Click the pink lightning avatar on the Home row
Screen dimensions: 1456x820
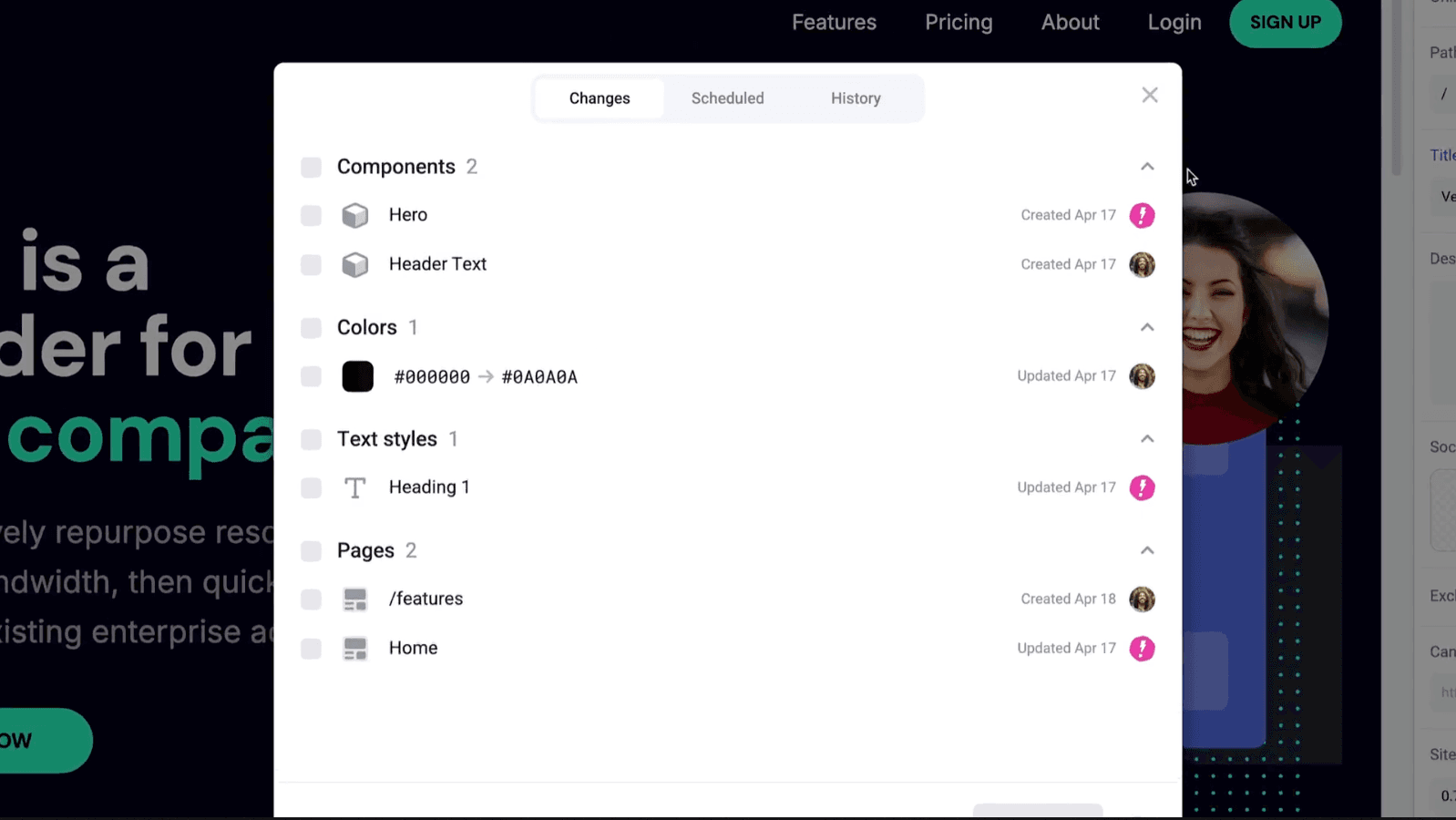(1142, 649)
